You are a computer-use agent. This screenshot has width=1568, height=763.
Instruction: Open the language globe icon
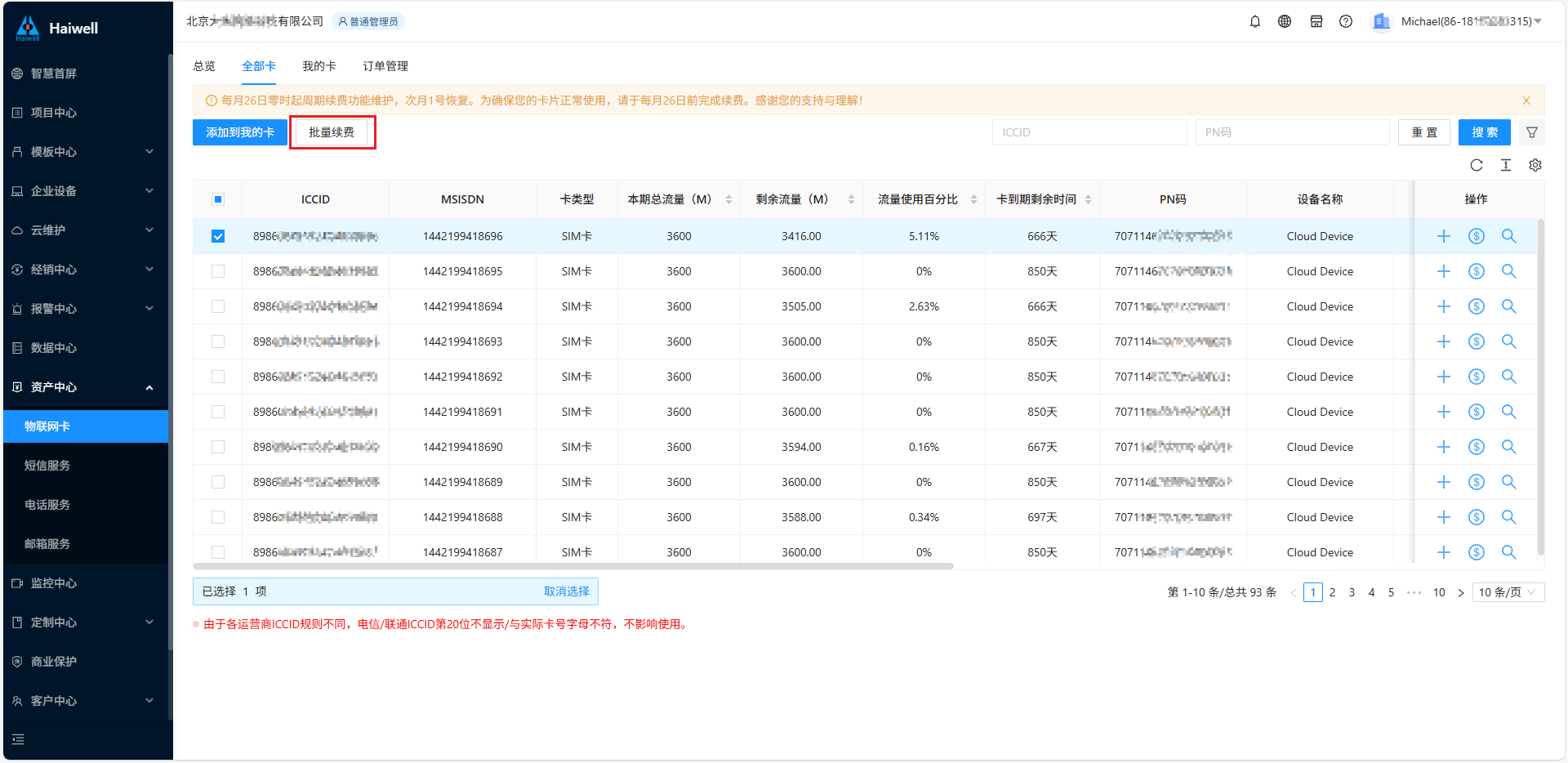(x=1285, y=21)
